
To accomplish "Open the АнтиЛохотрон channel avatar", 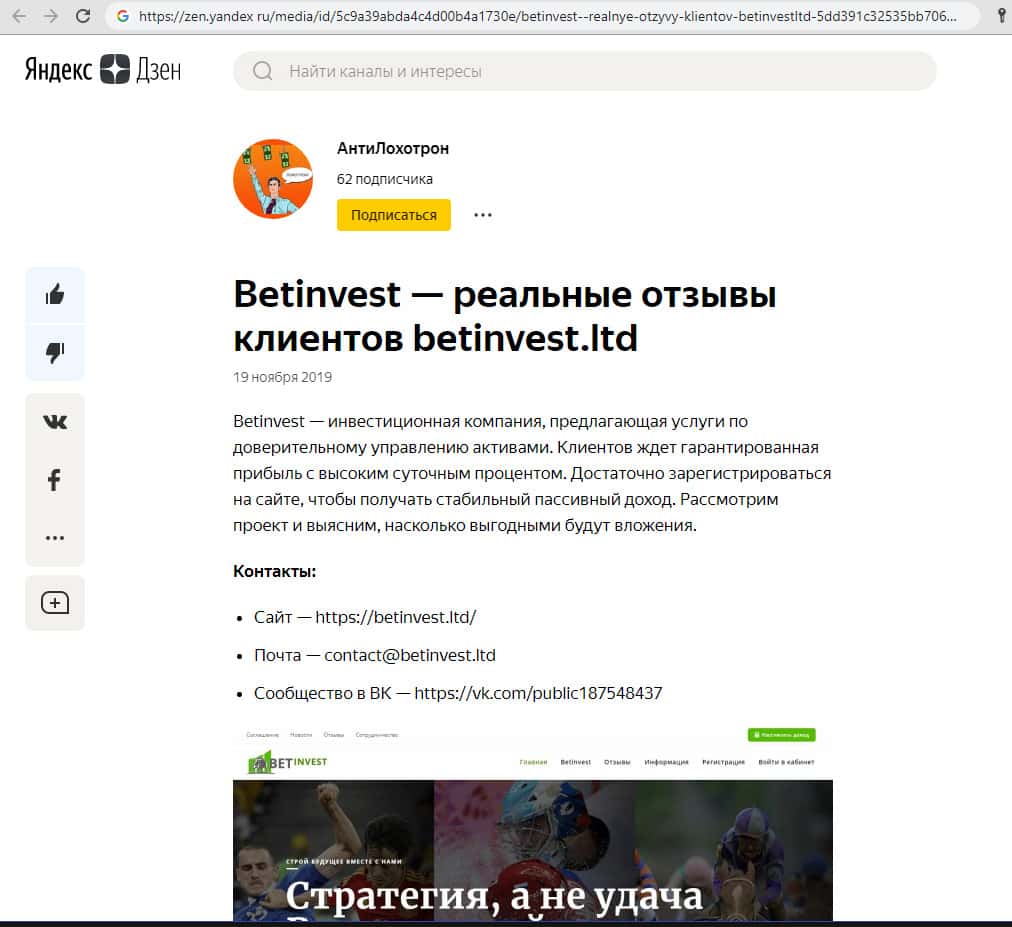I will coord(273,179).
